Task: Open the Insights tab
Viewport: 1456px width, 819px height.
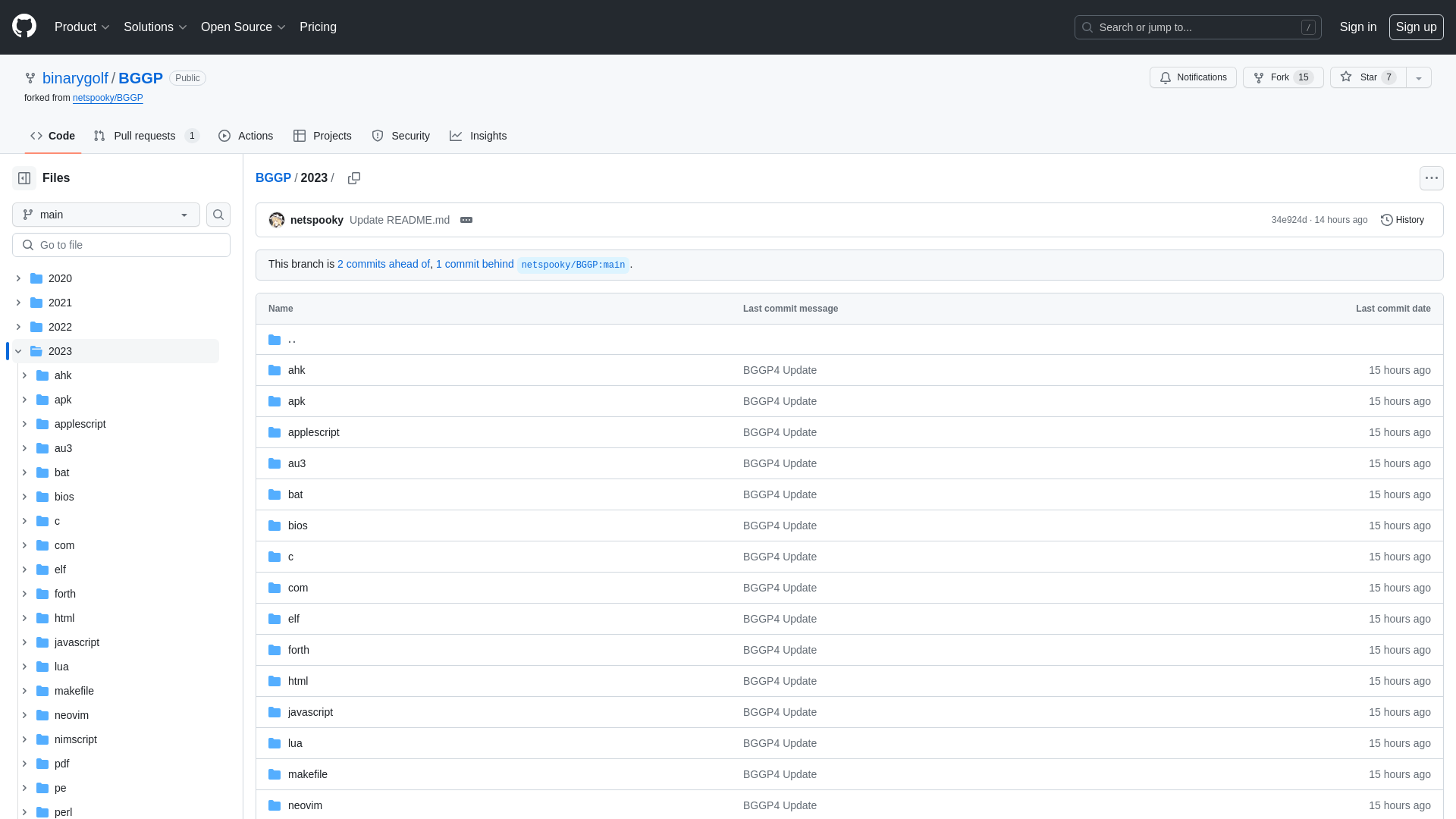Action: (x=478, y=136)
